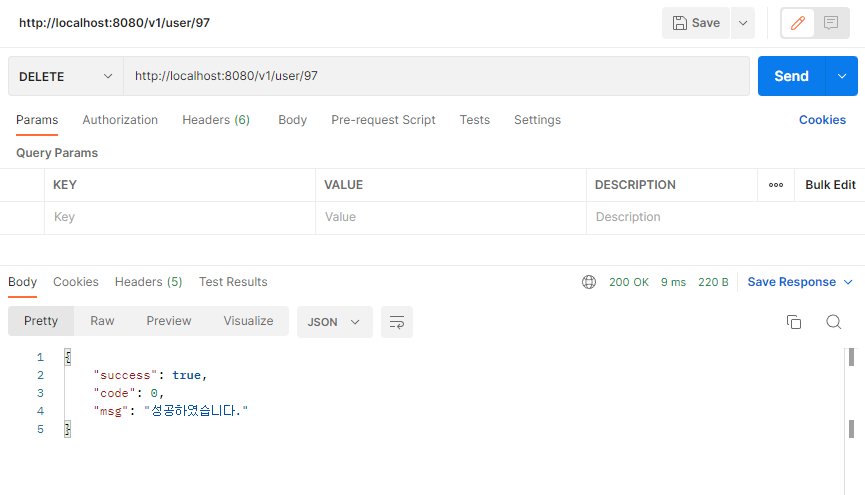Click the Key input cell
Image resolution: width=865 pixels, height=495 pixels.
click(x=180, y=217)
